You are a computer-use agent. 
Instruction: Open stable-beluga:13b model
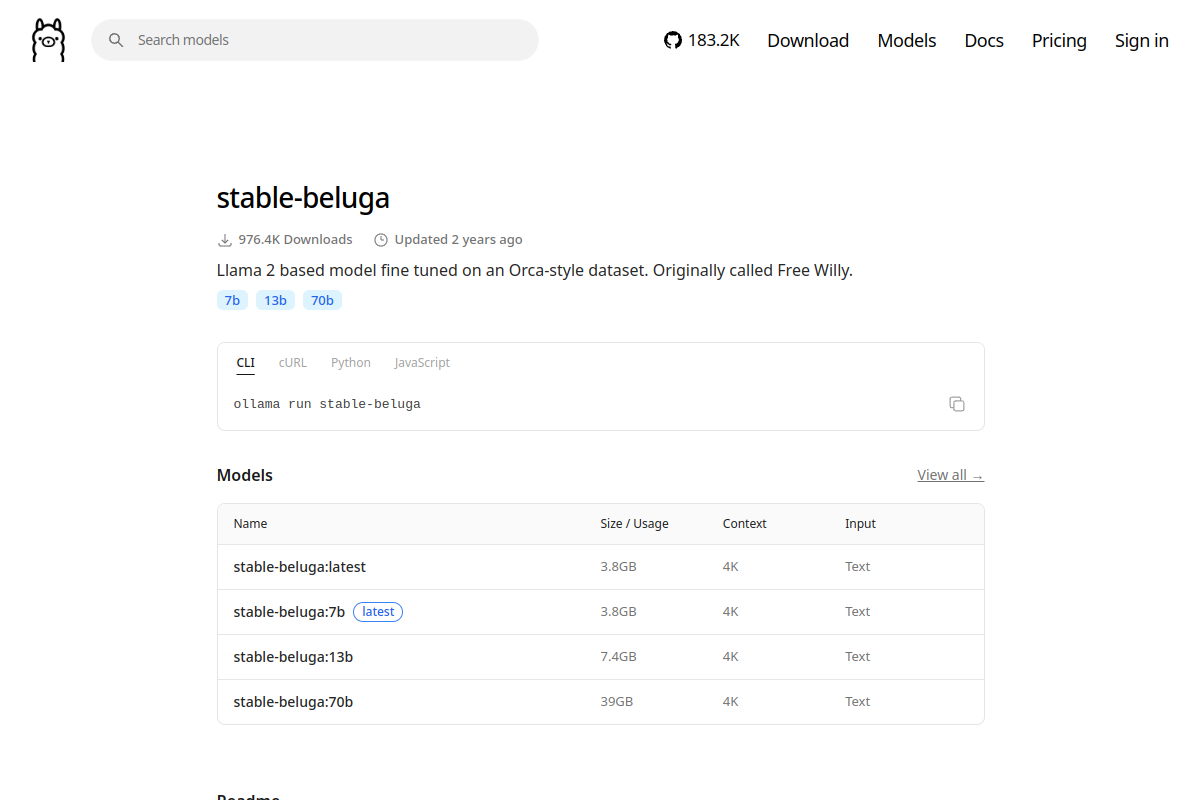[x=293, y=657]
